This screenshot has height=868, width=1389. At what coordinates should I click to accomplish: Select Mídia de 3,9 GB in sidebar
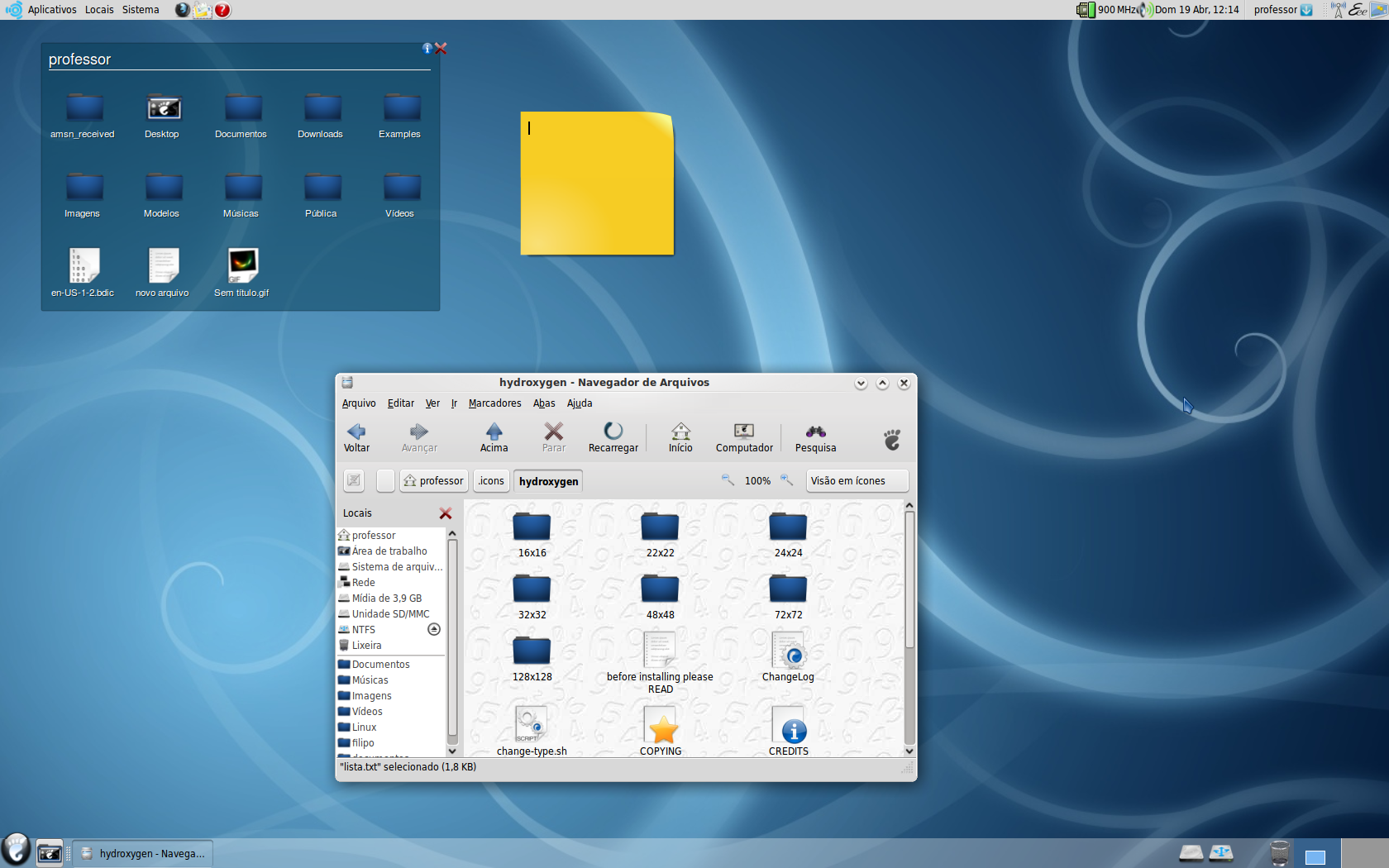[x=390, y=598]
